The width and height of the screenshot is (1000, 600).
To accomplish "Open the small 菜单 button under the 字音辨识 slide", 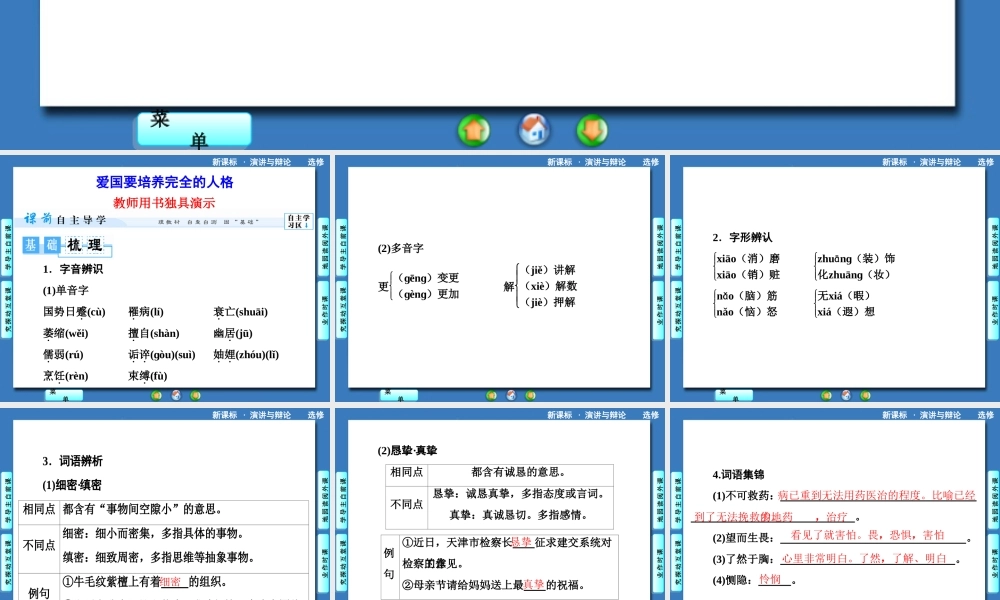I will [x=64, y=395].
